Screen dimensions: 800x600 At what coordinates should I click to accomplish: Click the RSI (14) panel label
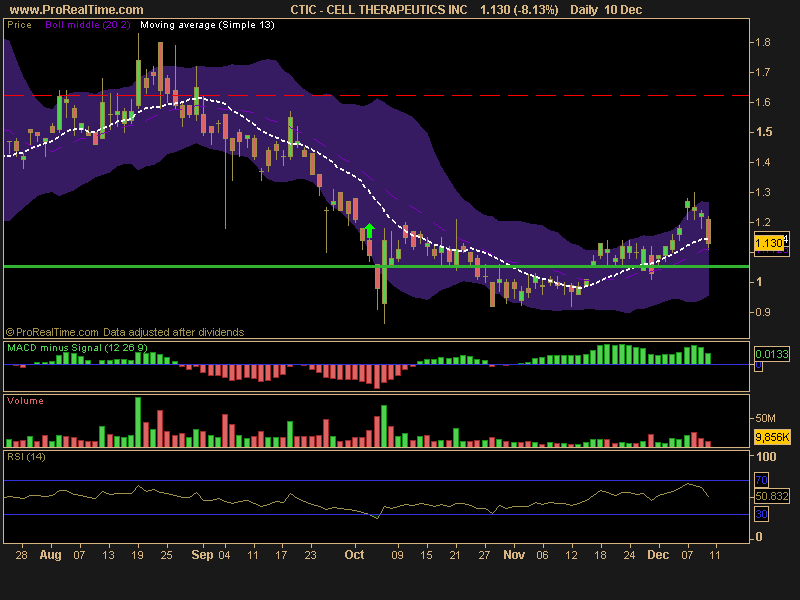[26, 457]
